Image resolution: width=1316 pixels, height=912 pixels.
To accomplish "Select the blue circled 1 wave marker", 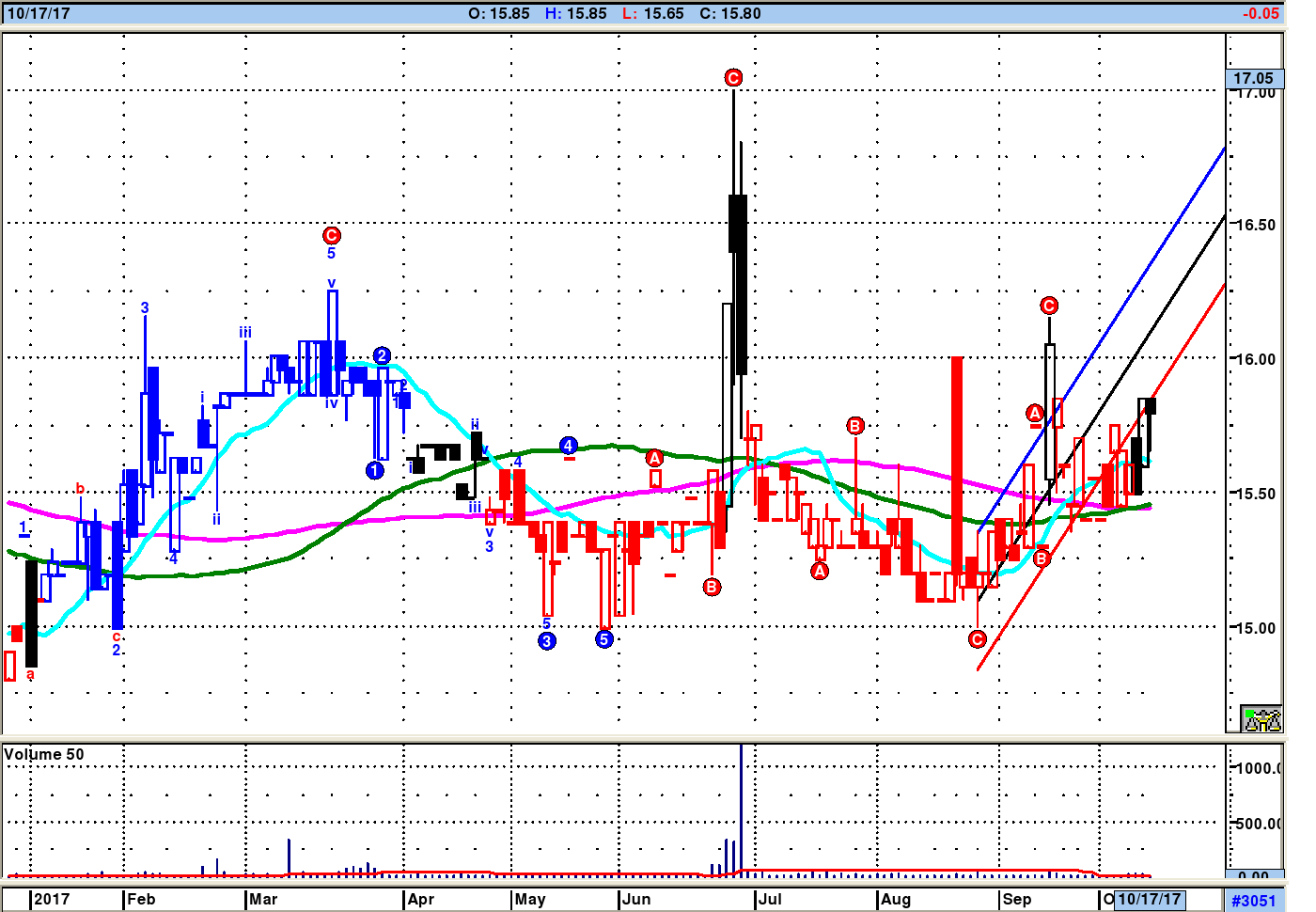I will [375, 470].
